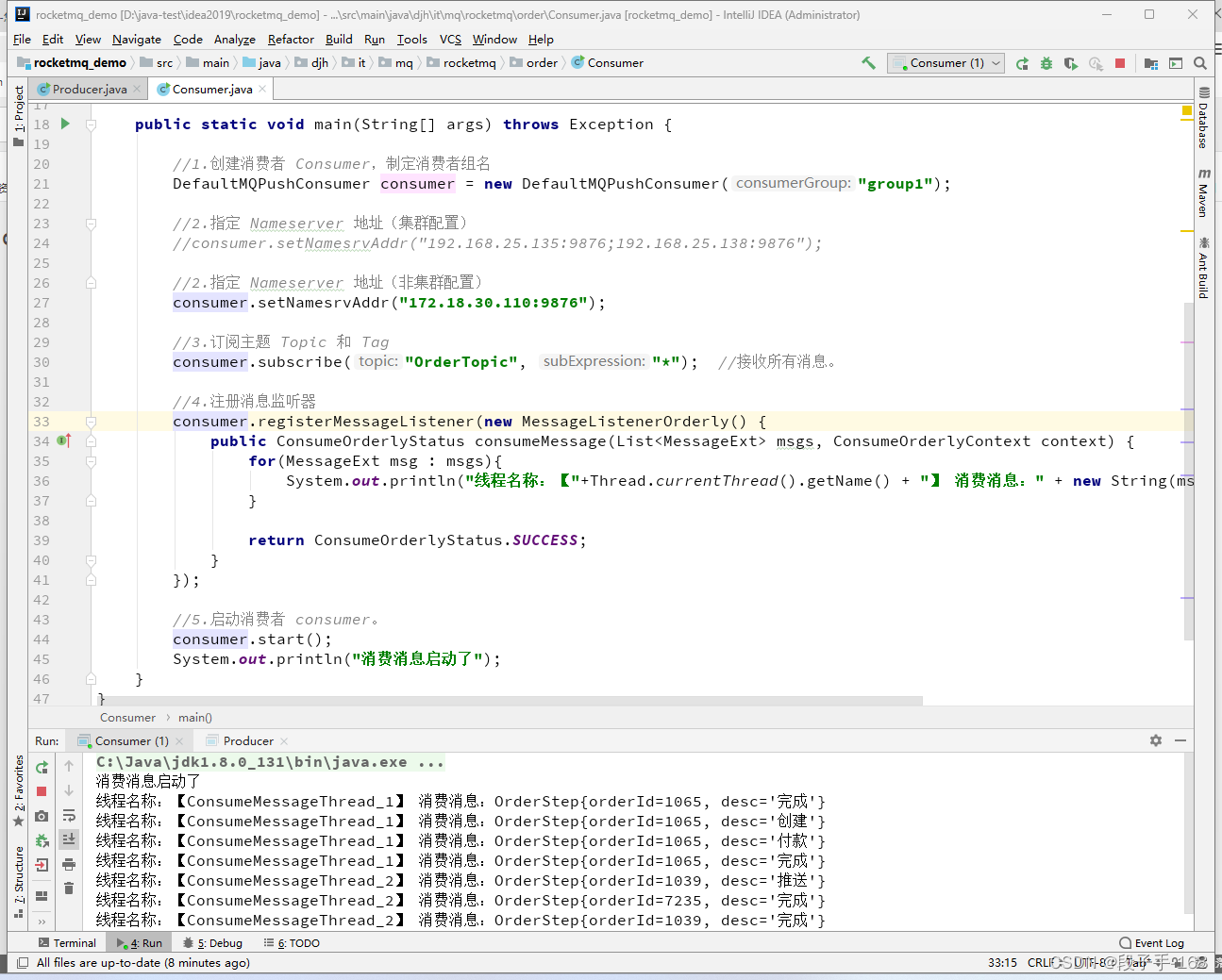Collapse the consumeMessage fold at line 34

coord(91,441)
